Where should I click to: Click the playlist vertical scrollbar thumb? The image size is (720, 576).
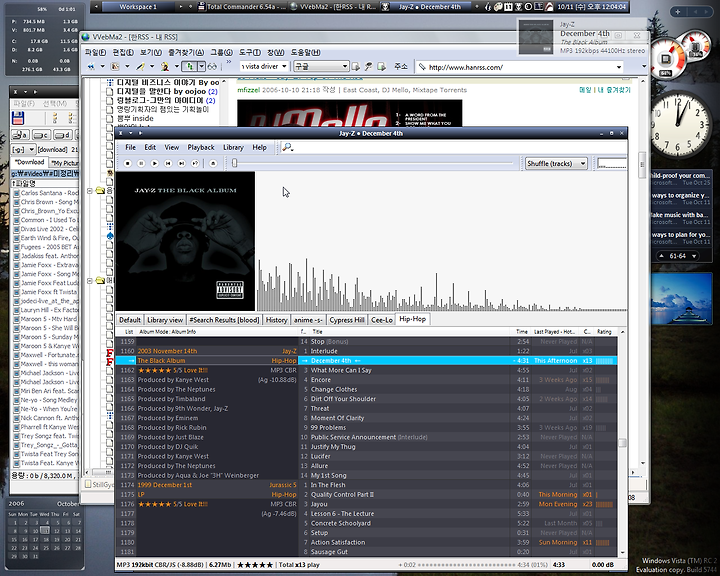click(x=622, y=443)
